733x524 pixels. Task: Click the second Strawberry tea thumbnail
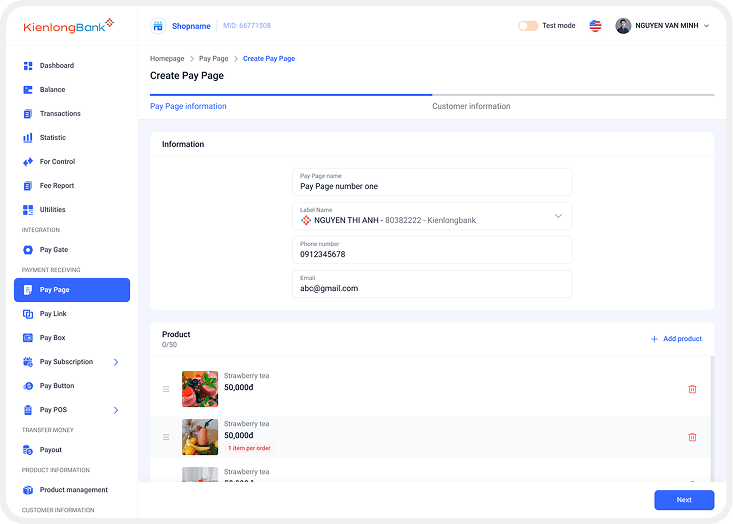[x=200, y=437]
